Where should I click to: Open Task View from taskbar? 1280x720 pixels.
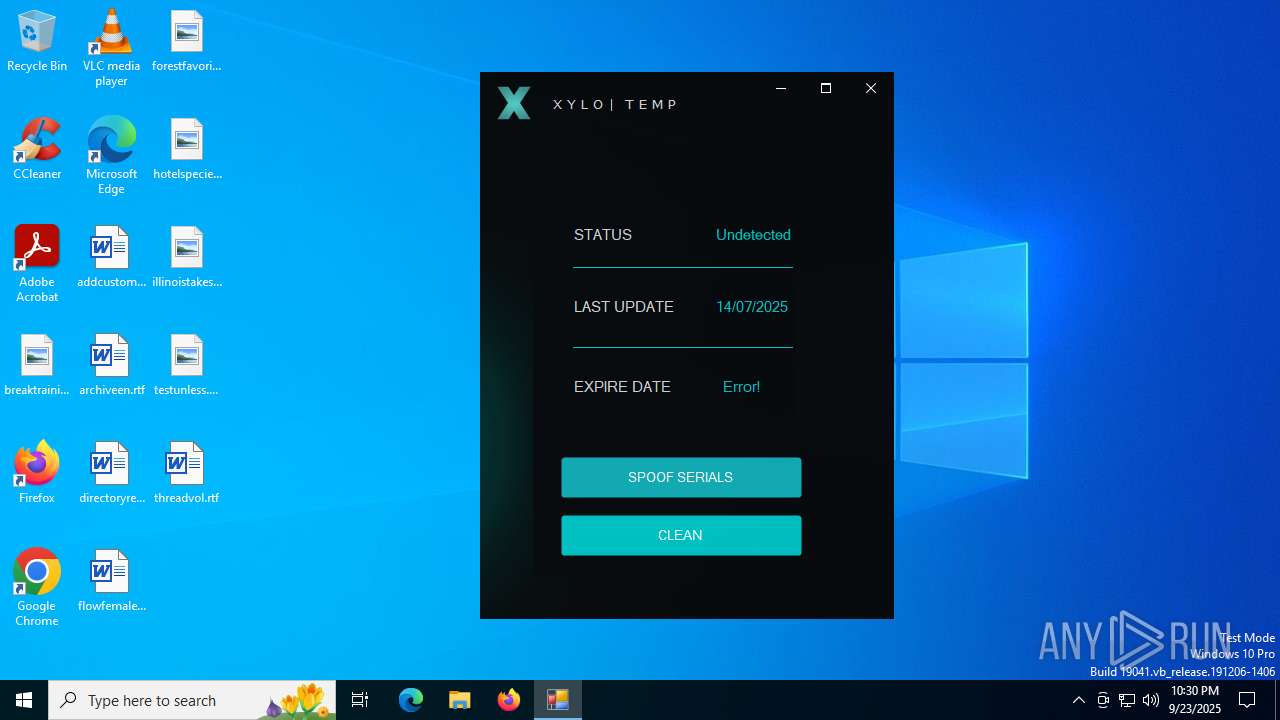click(x=360, y=700)
